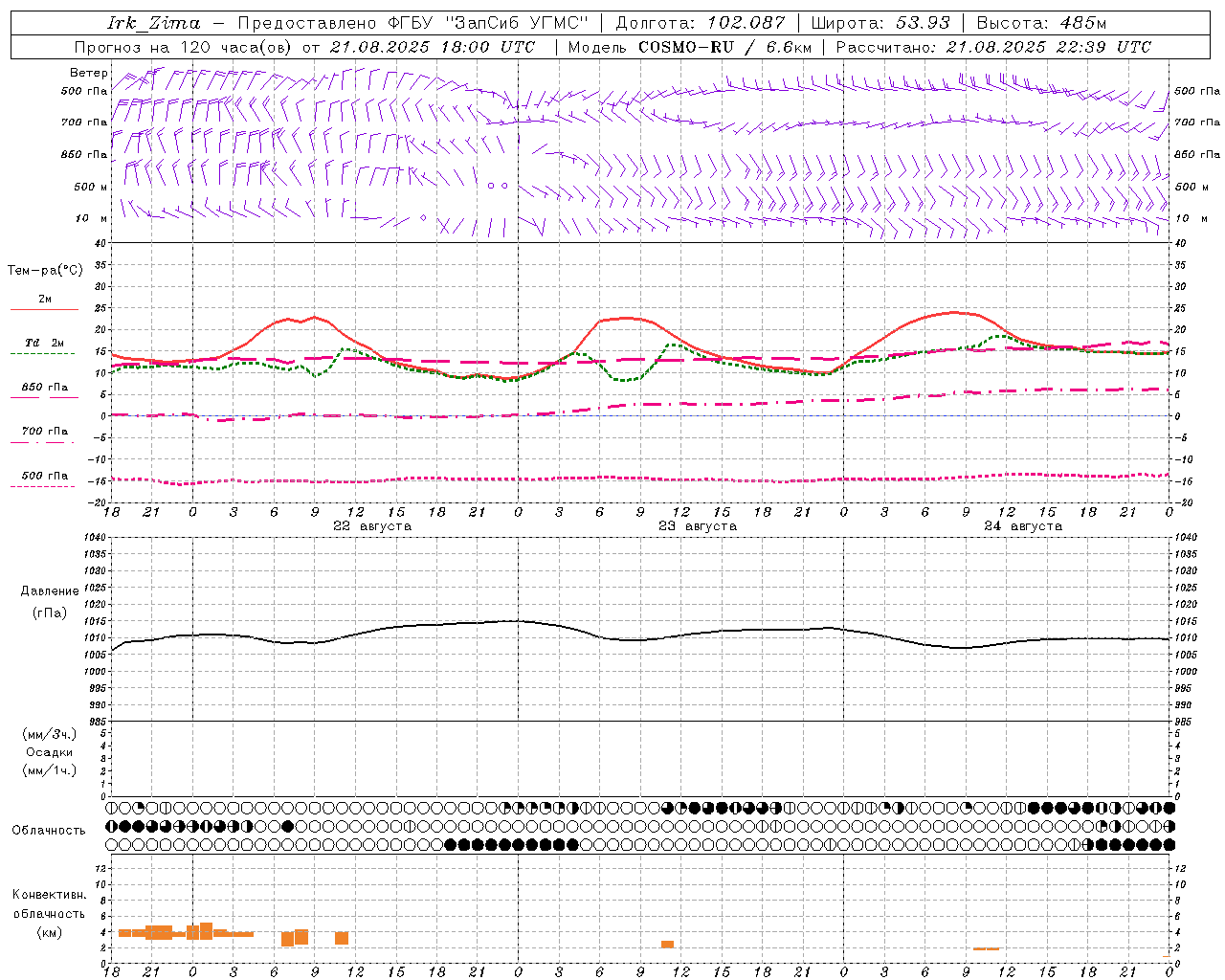Click the 'Ветер' wind panel label
Screen dimensions: 1225x980
[x=89, y=73]
